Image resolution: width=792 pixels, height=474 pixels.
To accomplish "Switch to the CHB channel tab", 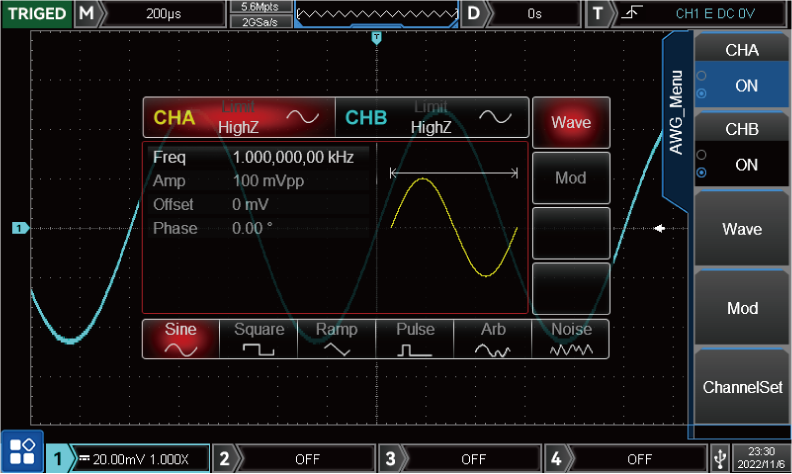I will coord(430,117).
